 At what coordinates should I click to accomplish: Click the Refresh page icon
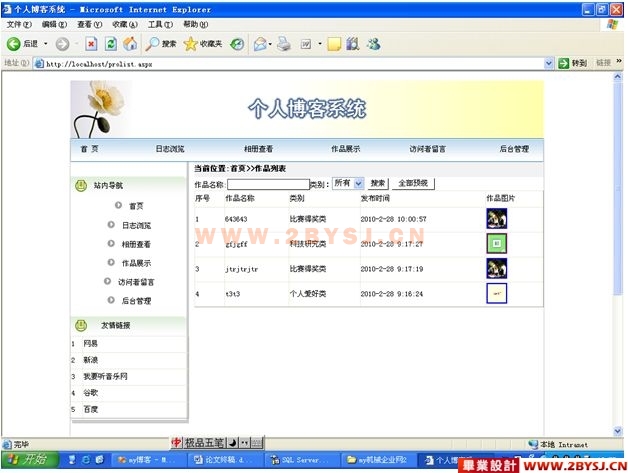pos(110,44)
